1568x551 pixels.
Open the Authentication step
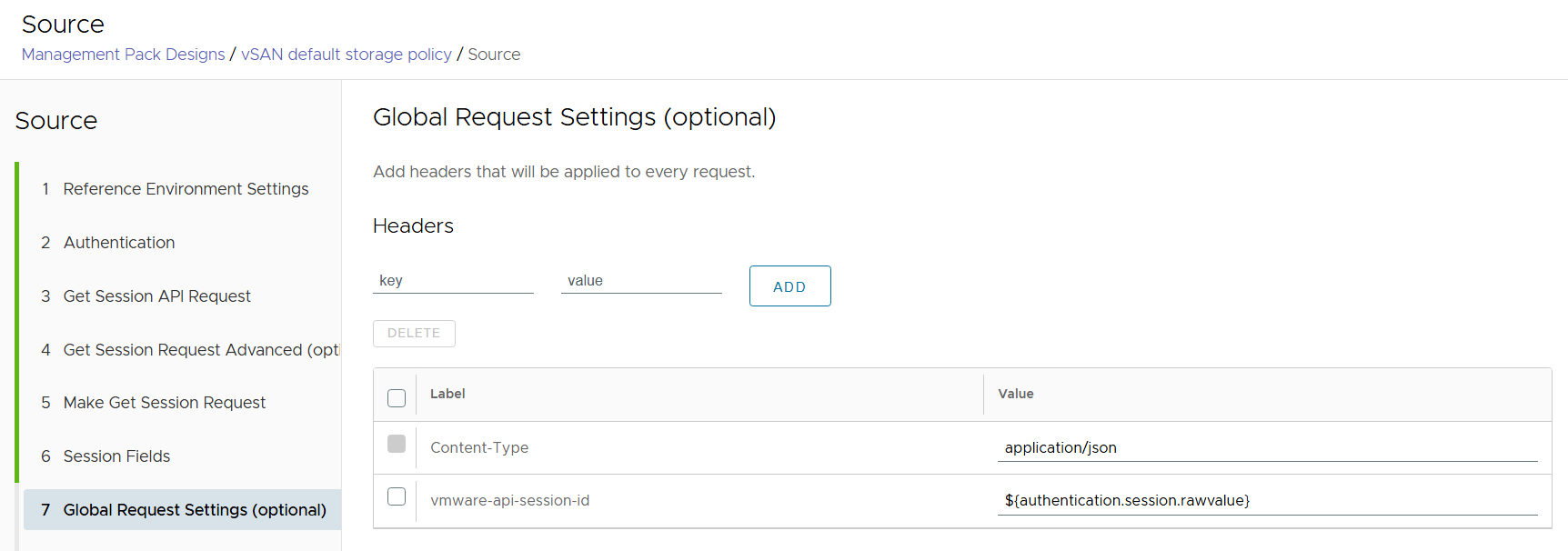point(119,243)
